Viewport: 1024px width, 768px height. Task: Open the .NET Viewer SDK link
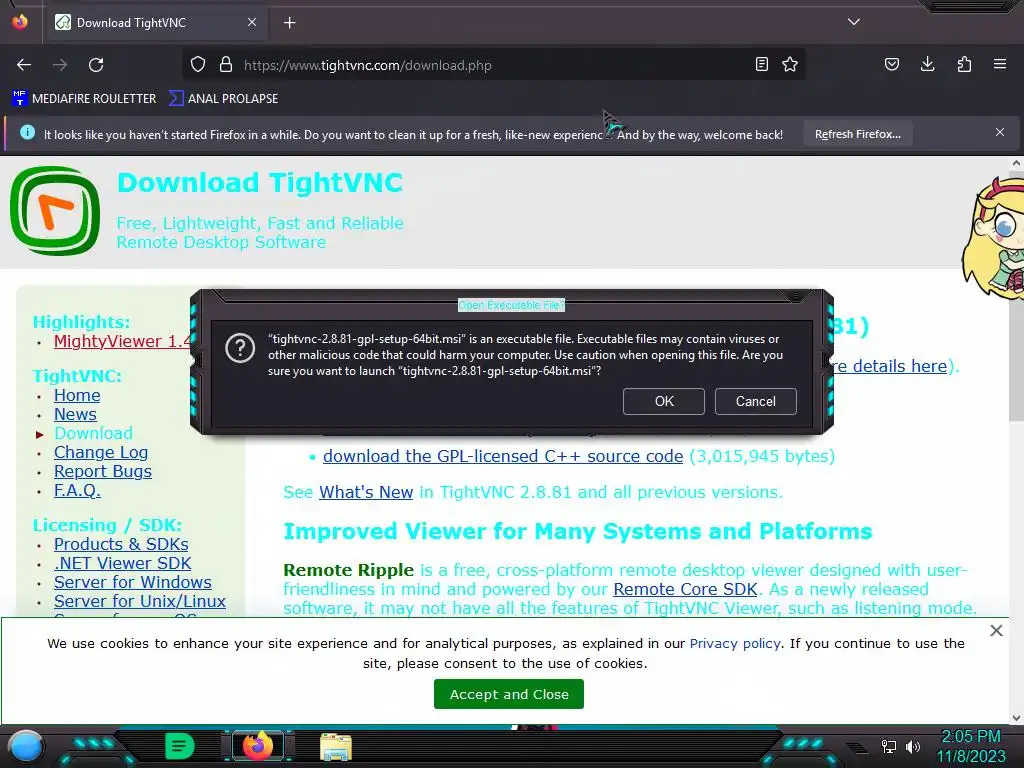(122, 563)
